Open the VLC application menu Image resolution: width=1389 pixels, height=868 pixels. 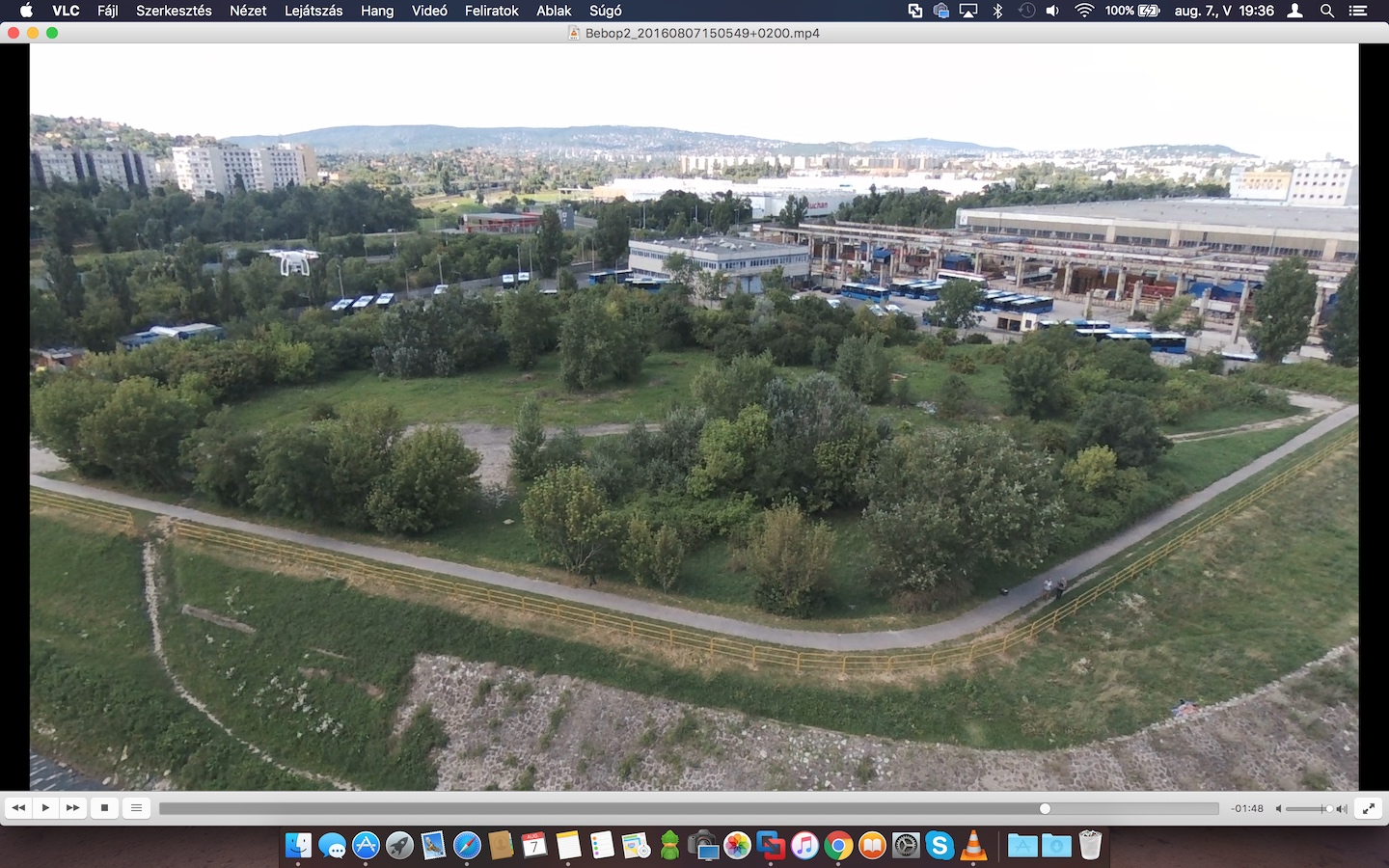click(66, 11)
